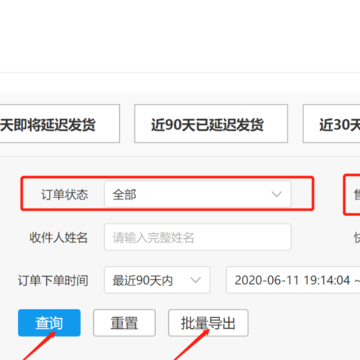Focus the 收件人姓名 input field
The width and height of the screenshot is (360, 360).
(198, 237)
